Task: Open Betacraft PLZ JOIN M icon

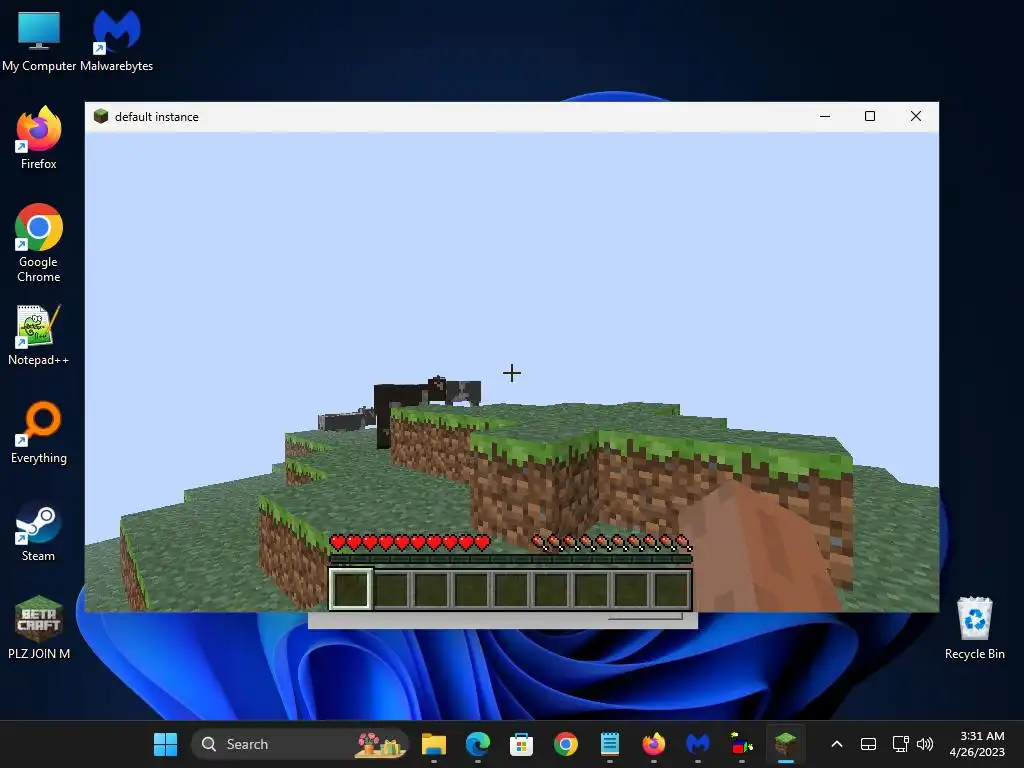Action: pyautogui.click(x=39, y=628)
